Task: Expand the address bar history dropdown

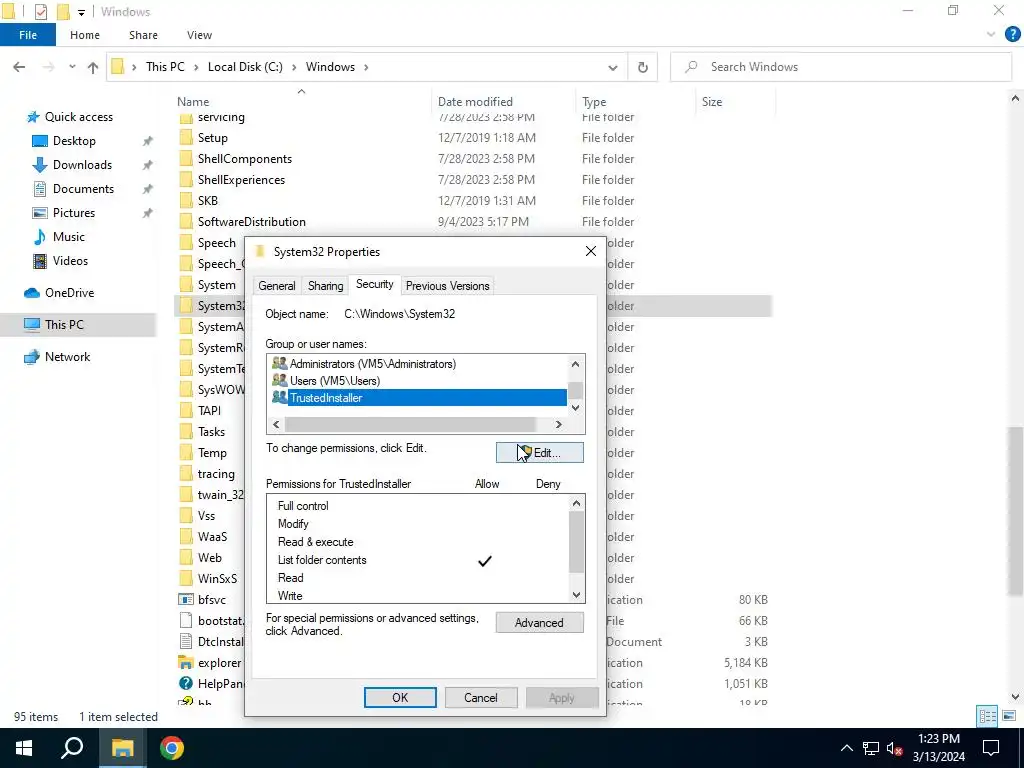Action: click(x=613, y=67)
